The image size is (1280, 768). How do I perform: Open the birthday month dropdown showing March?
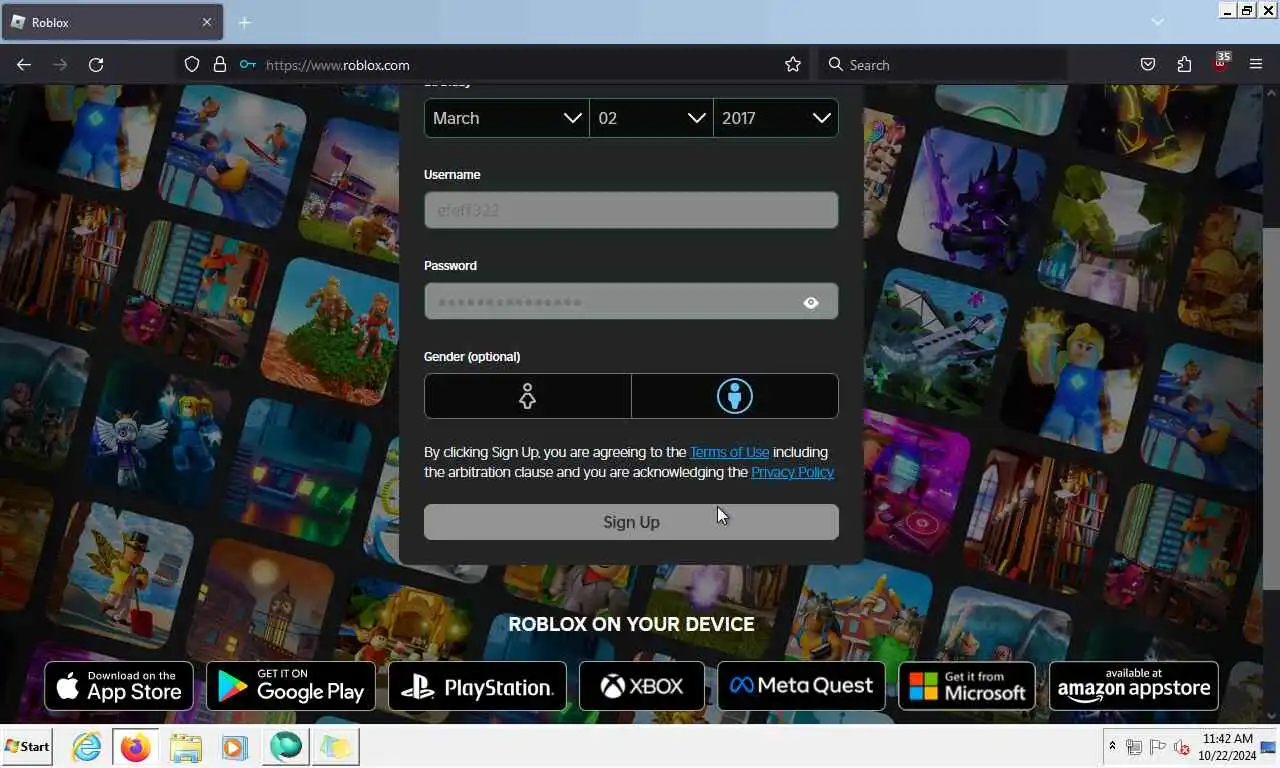(507, 118)
